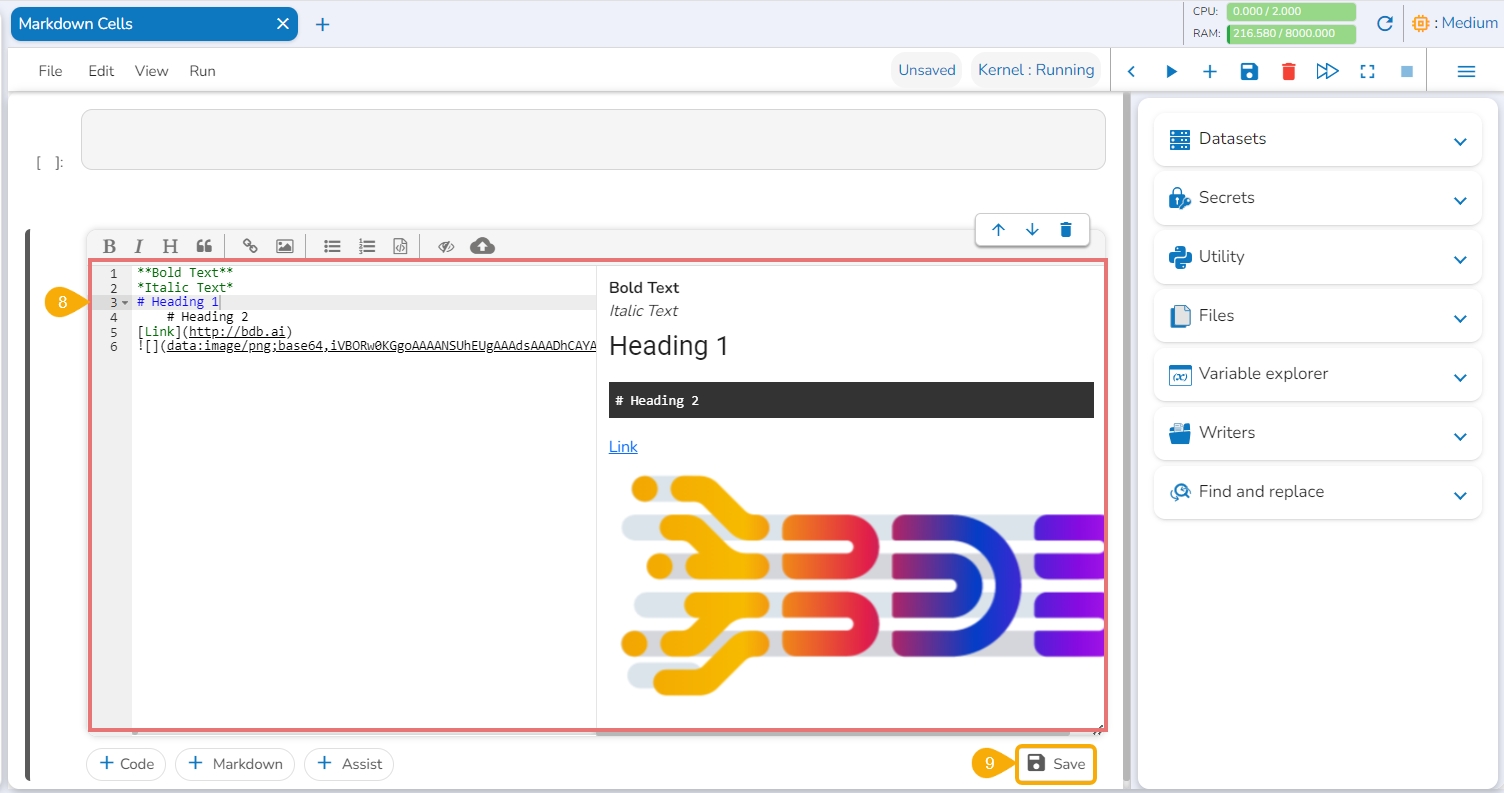The image size is (1504, 793).
Task: Click the RAM usage progress bar
Action: click(1291, 33)
